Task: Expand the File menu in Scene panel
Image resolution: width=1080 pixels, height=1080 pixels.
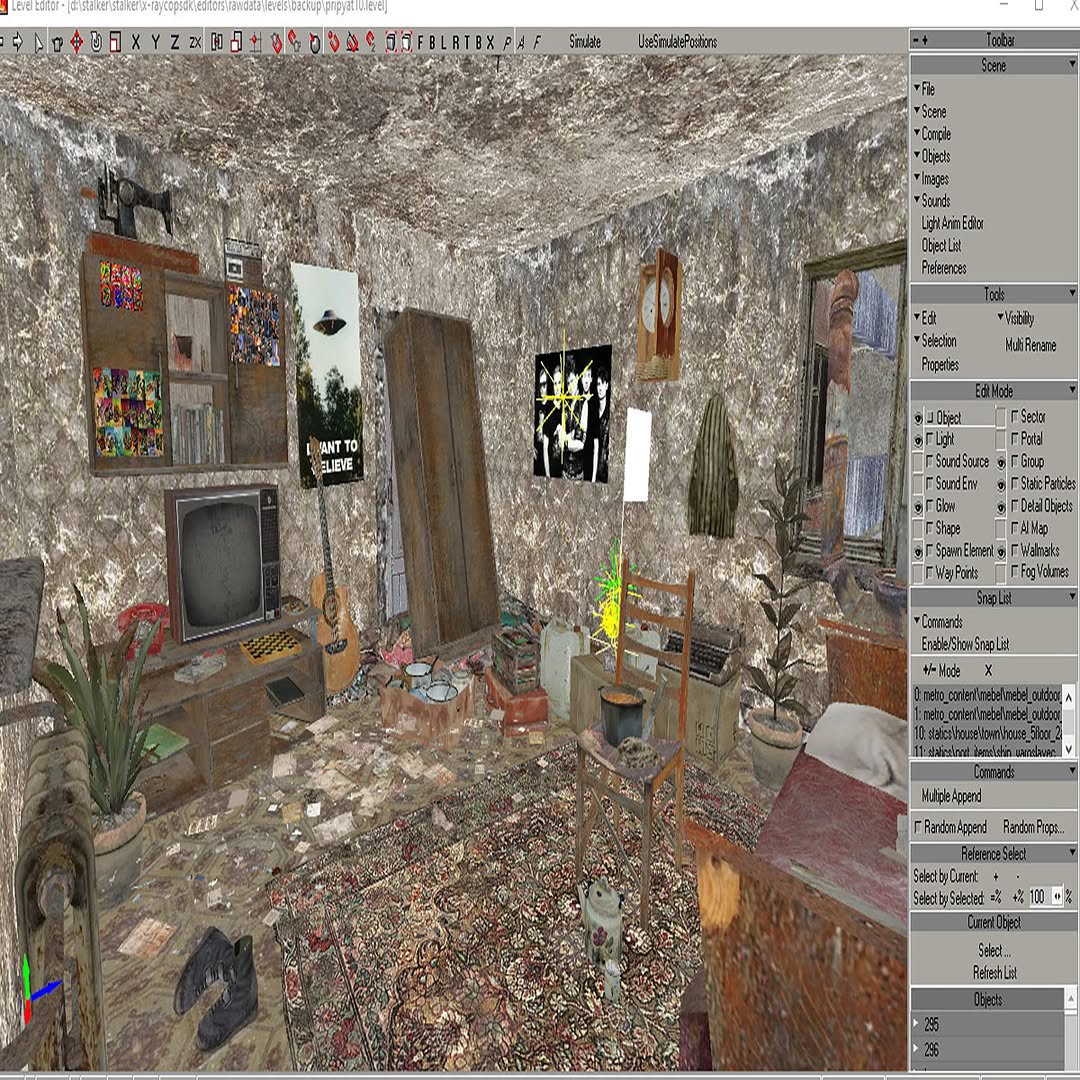Action: pos(927,89)
